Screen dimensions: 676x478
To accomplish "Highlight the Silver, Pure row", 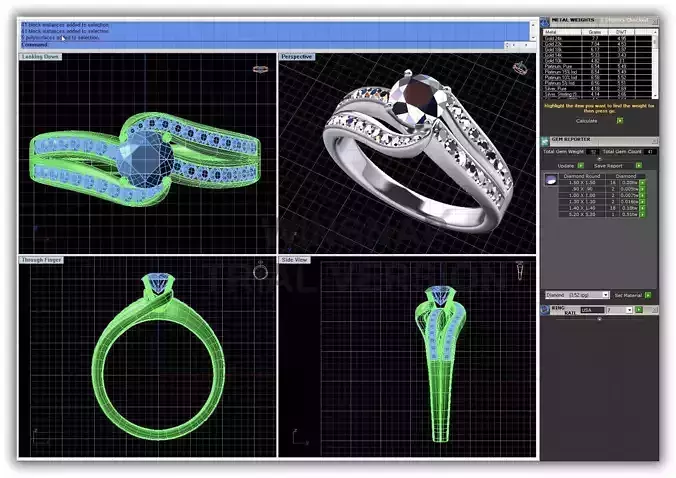I will (x=597, y=89).
